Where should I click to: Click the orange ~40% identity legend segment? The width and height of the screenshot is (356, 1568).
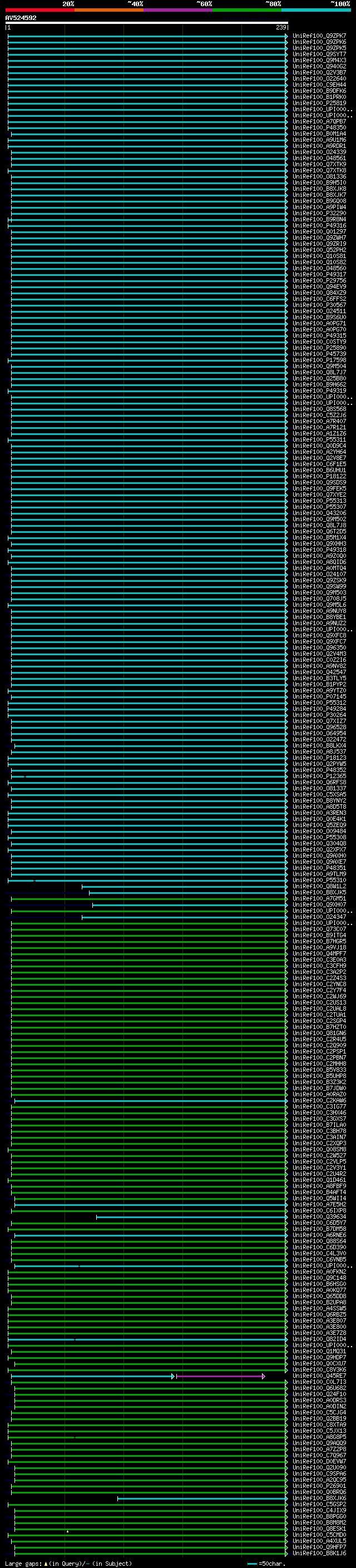pyautogui.click(x=109, y=11)
